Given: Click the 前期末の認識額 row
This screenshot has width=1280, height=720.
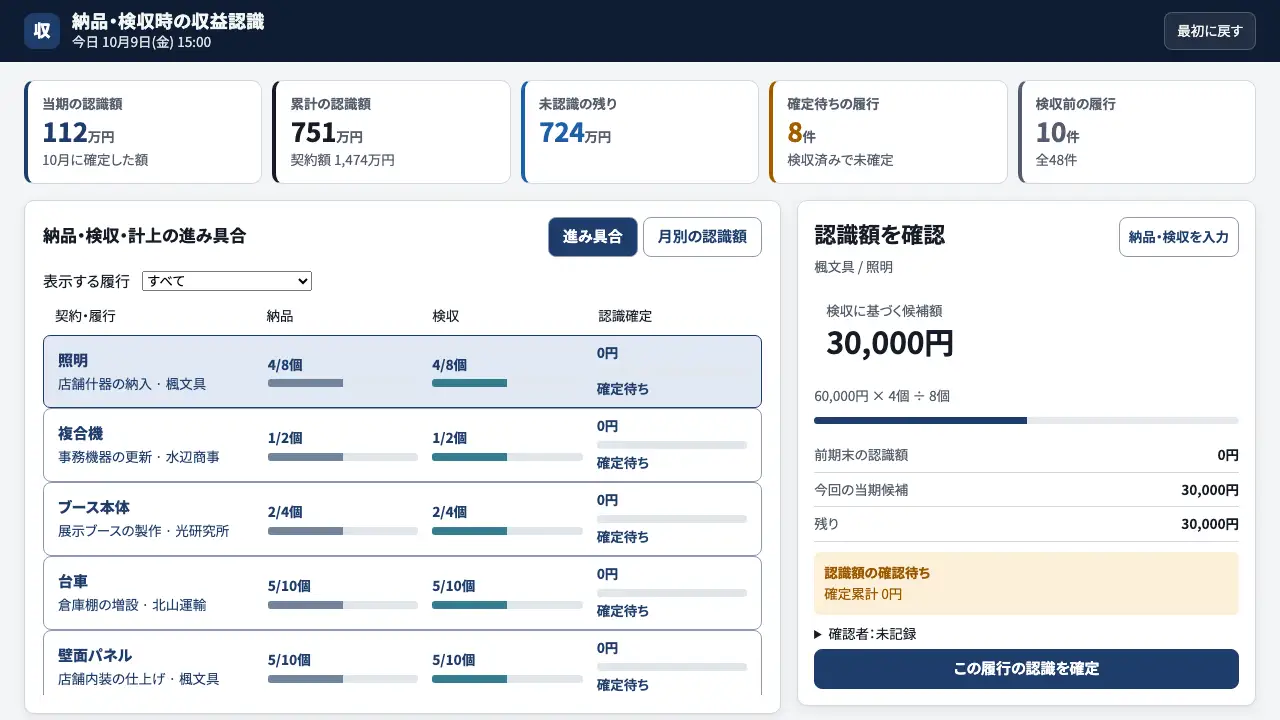Looking at the screenshot, I should pos(1026,455).
